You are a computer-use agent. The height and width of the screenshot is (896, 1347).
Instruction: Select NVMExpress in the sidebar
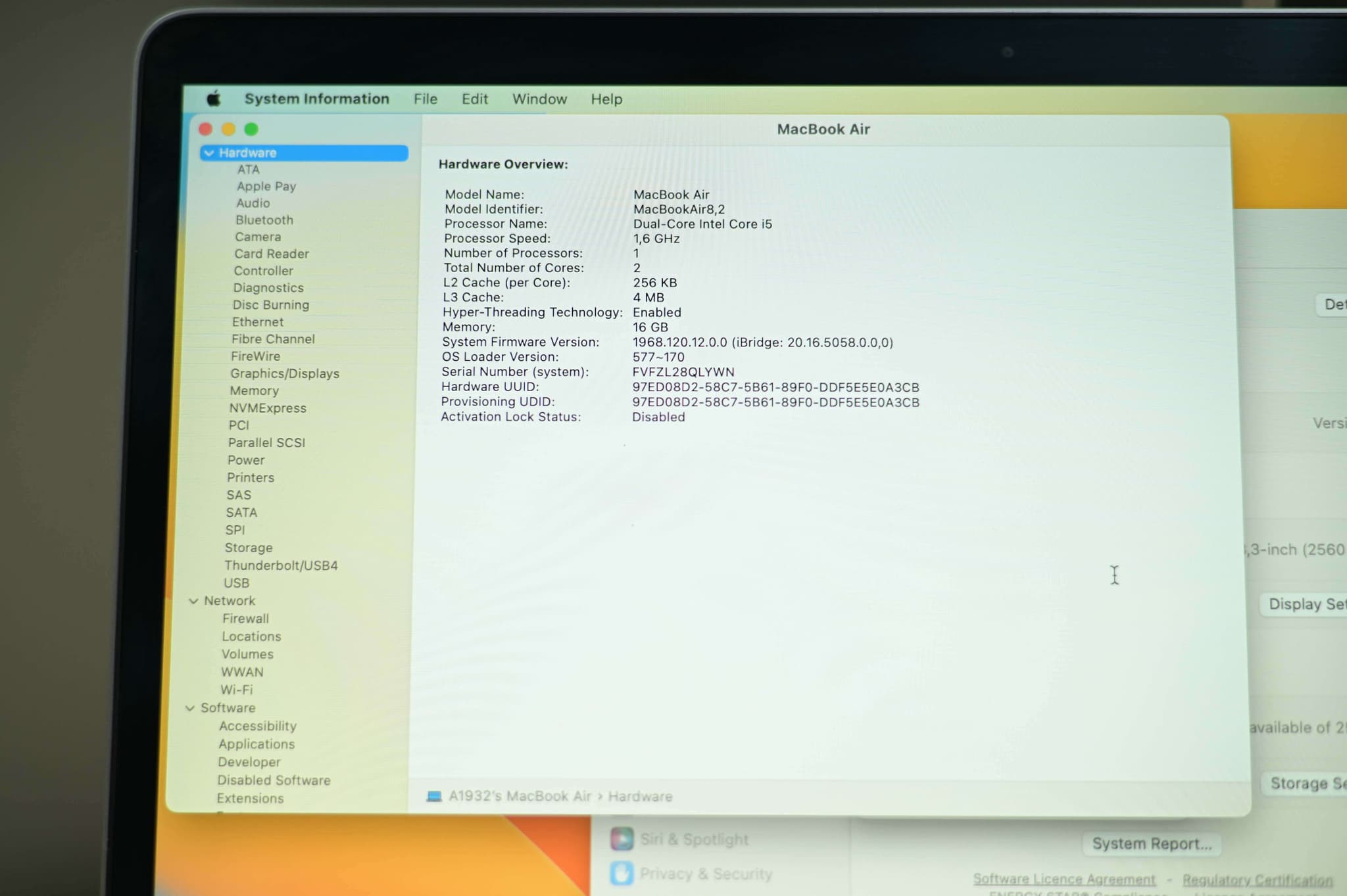(268, 408)
